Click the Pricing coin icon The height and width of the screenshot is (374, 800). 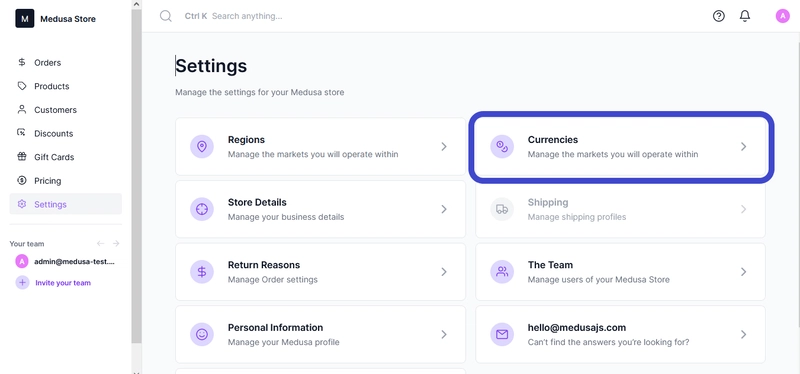click(x=21, y=180)
